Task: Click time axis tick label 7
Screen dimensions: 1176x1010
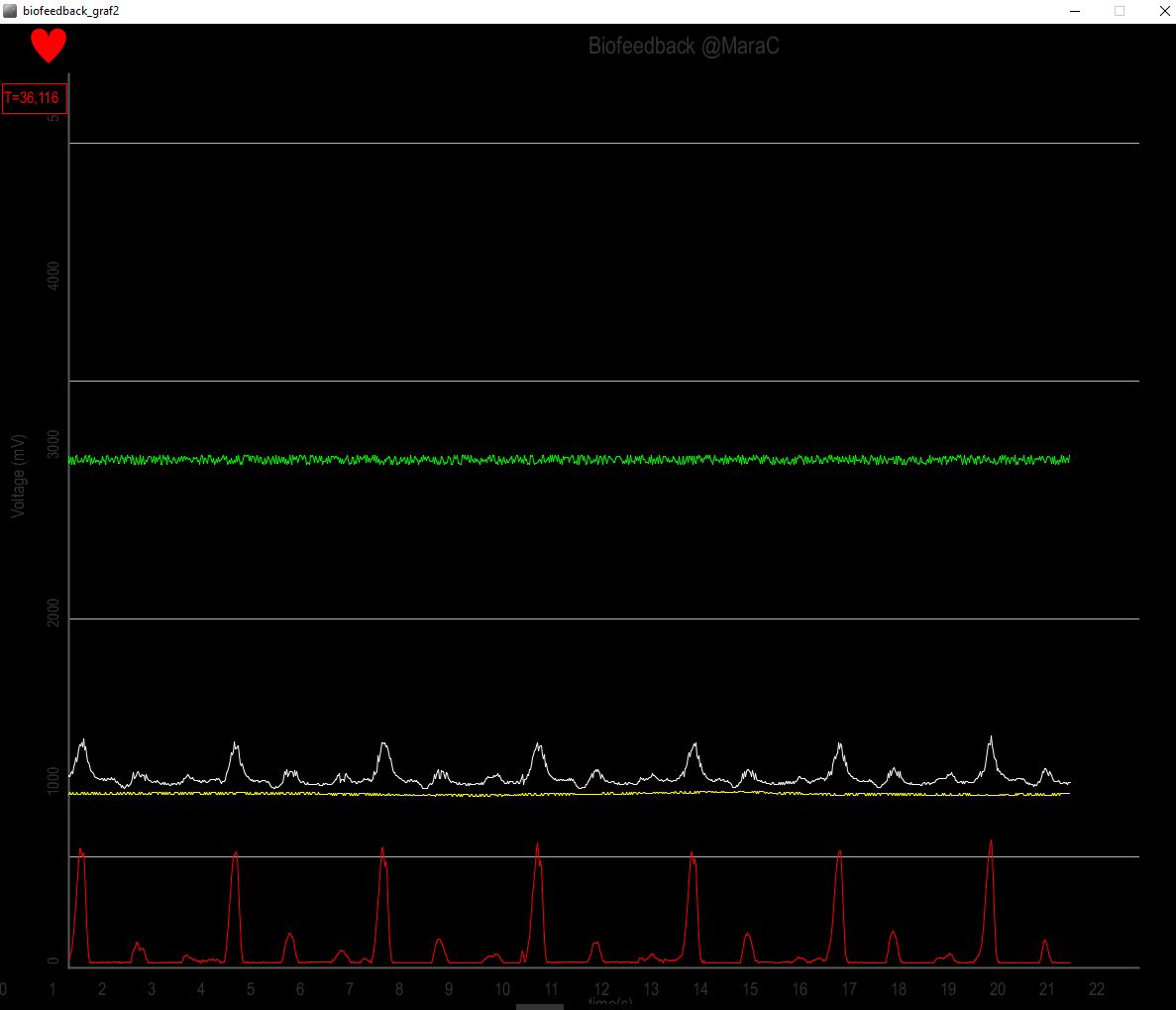Action: (350, 989)
